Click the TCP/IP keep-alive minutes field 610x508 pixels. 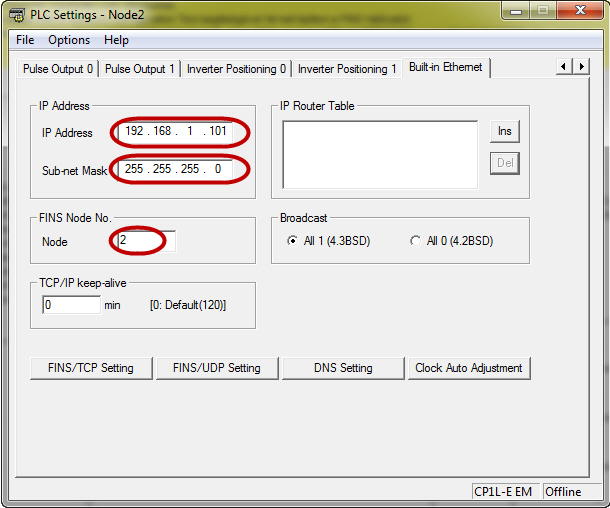coord(71,305)
